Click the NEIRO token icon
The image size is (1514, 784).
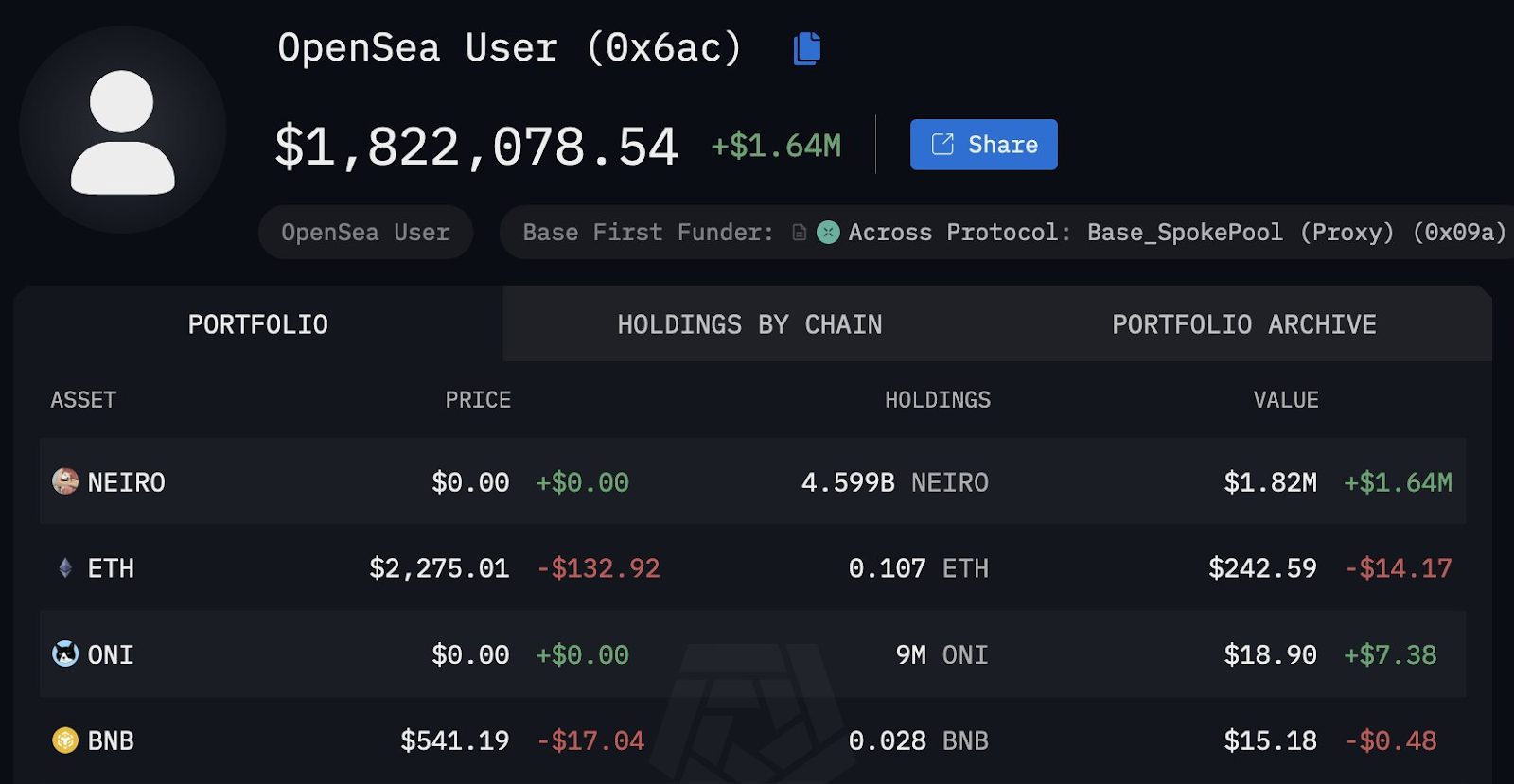pyautogui.click(x=65, y=481)
